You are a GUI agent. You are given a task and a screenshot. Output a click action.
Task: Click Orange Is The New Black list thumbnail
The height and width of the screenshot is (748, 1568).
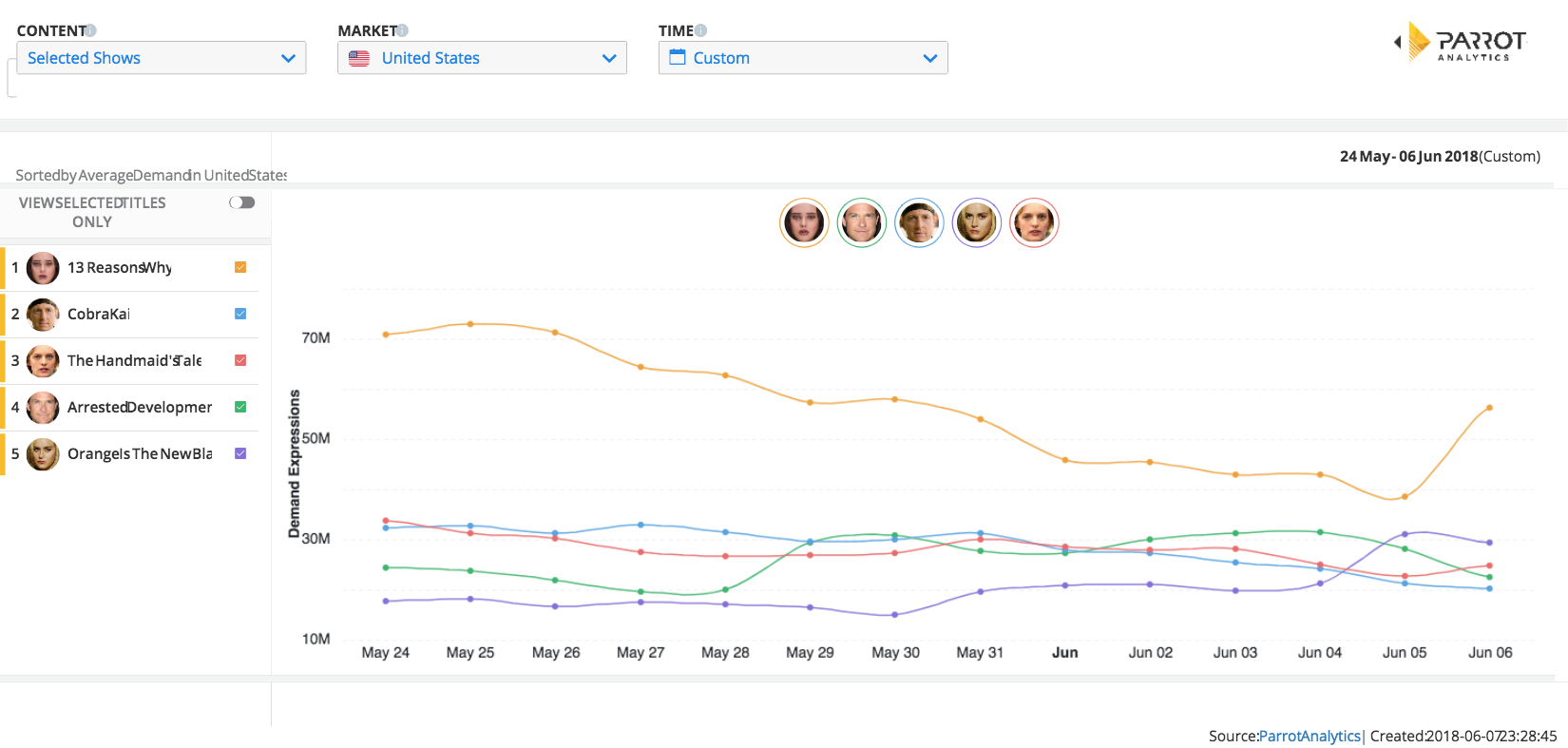click(x=43, y=454)
